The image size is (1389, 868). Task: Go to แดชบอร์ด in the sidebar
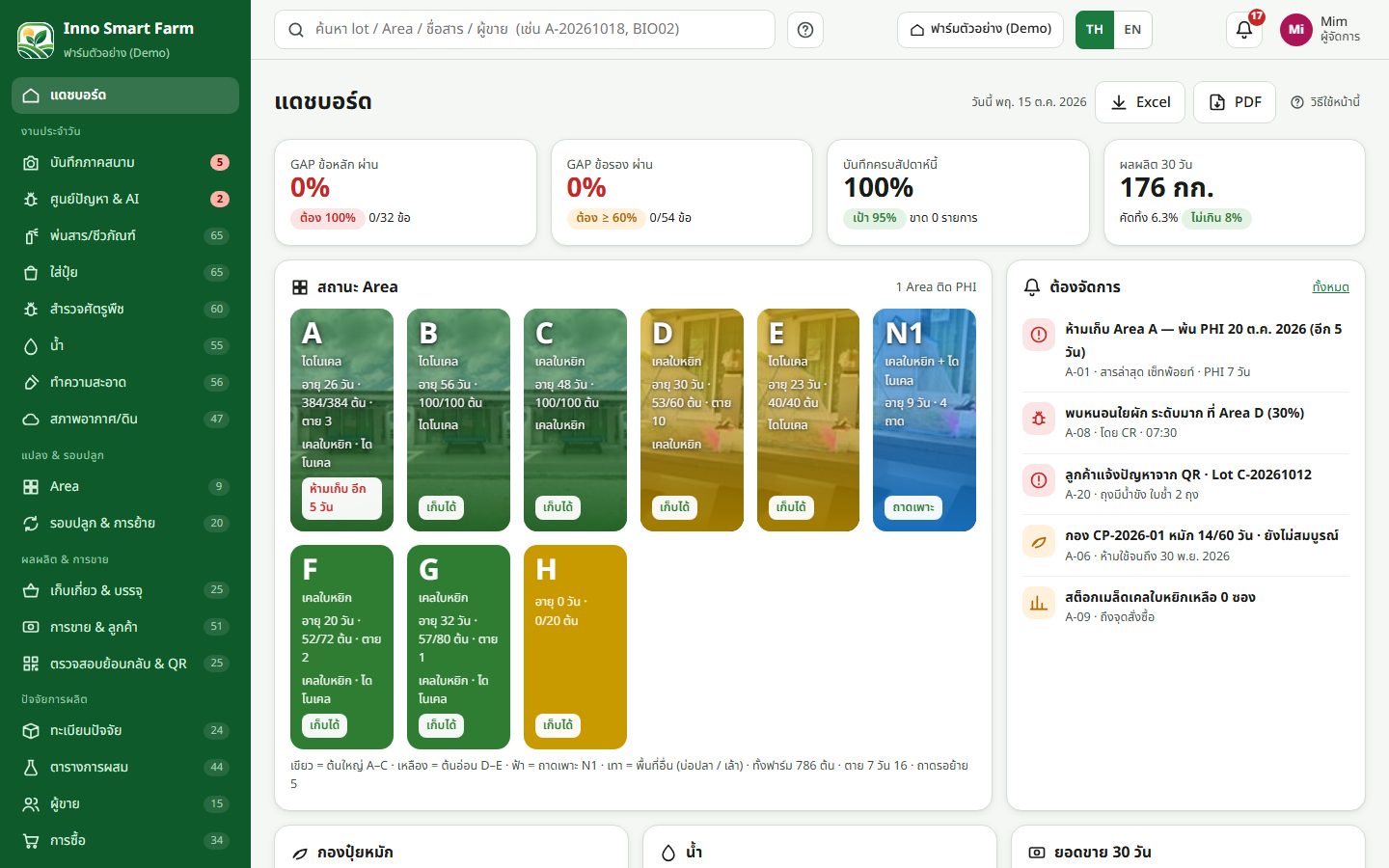point(125,95)
